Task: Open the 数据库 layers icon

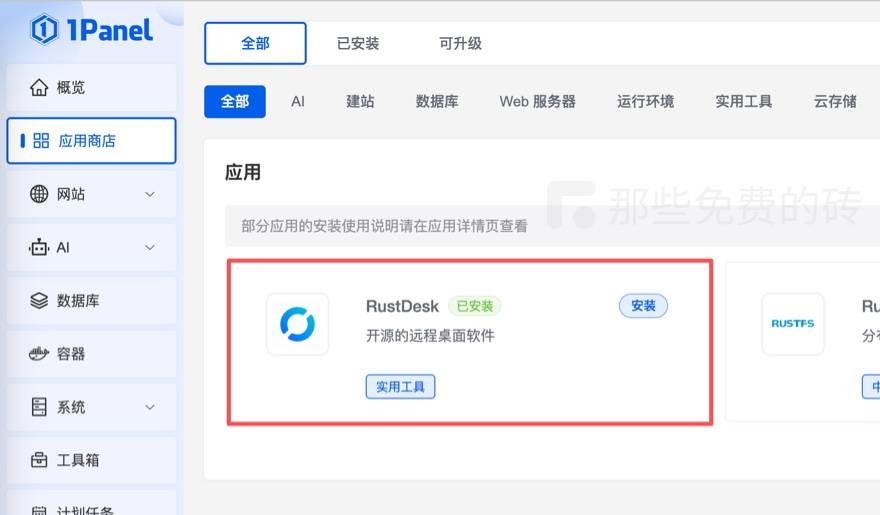Action: [x=39, y=300]
